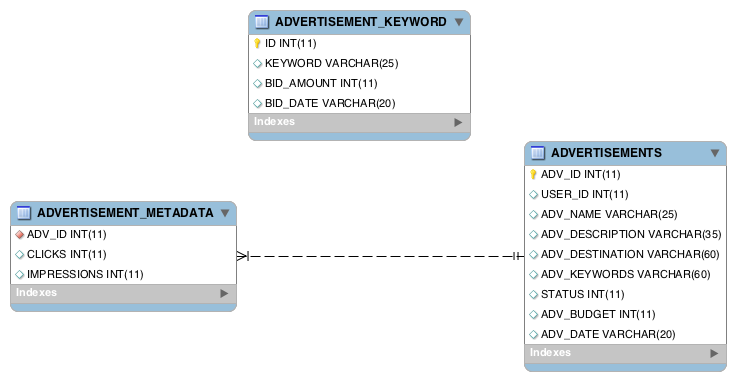Select the ADV_DESTINATION VARCHAR(60) column text

(x=630, y=254)
